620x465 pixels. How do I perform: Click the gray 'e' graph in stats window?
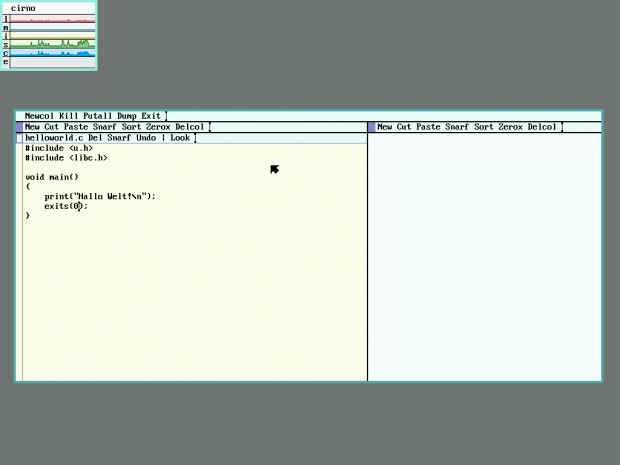(52, 62)
